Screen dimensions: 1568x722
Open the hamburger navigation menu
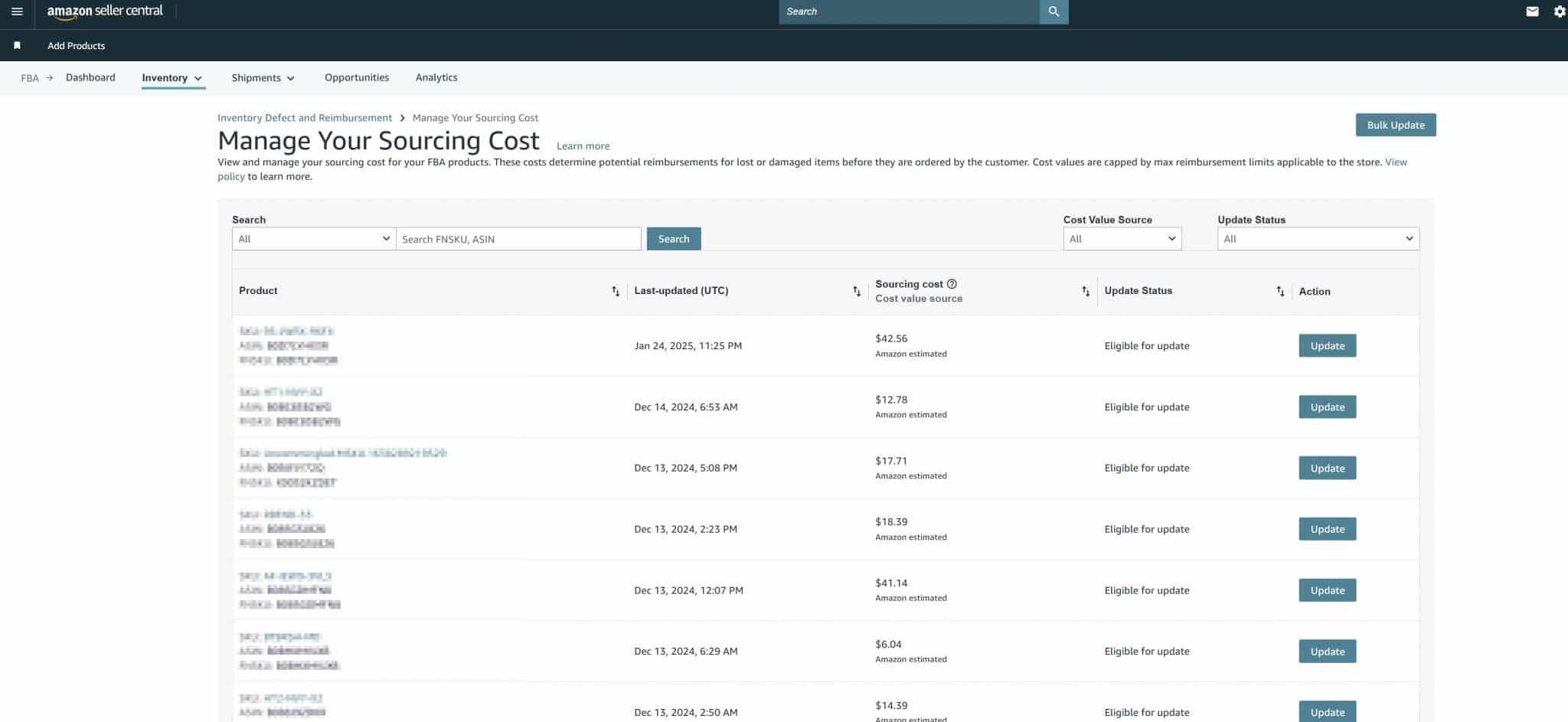click(x=17, y=11)
